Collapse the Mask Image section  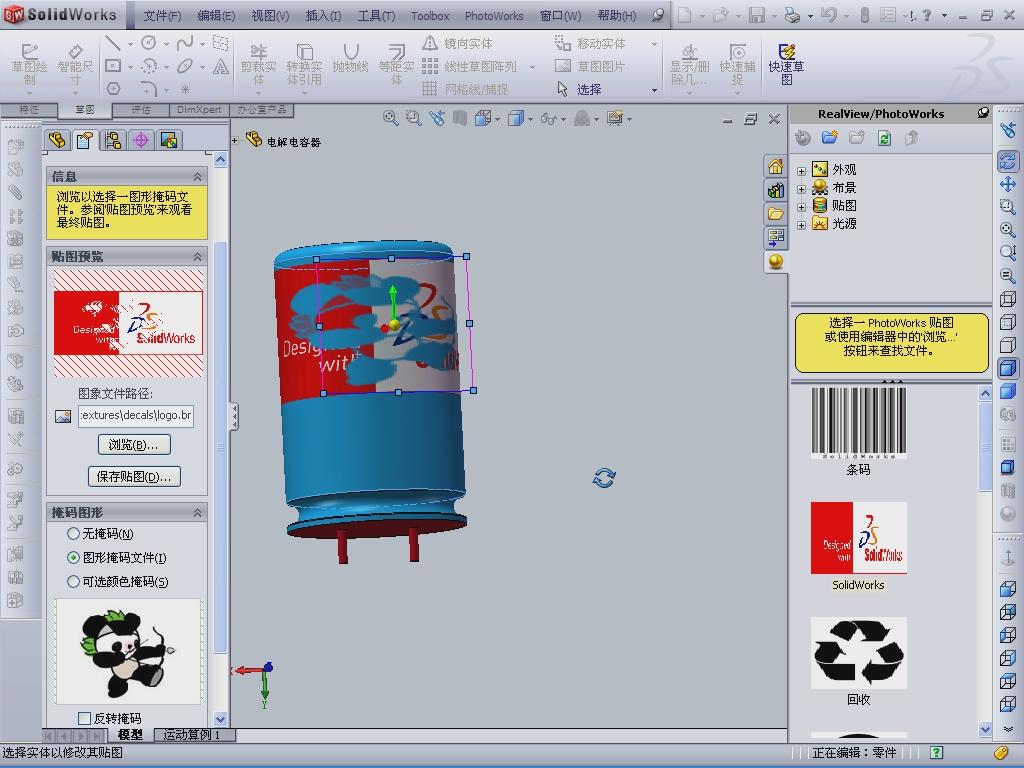pyautogui.click(x=197, y=513)
